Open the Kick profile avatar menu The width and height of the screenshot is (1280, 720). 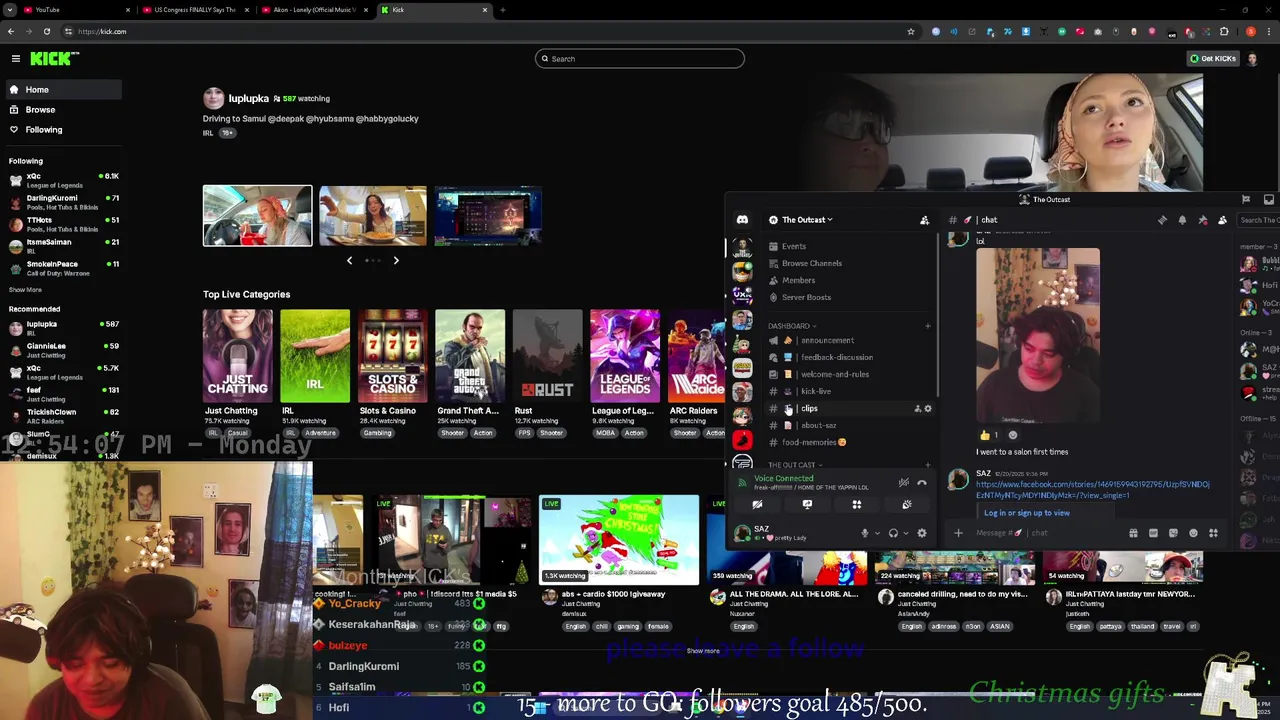[1252, 59]
